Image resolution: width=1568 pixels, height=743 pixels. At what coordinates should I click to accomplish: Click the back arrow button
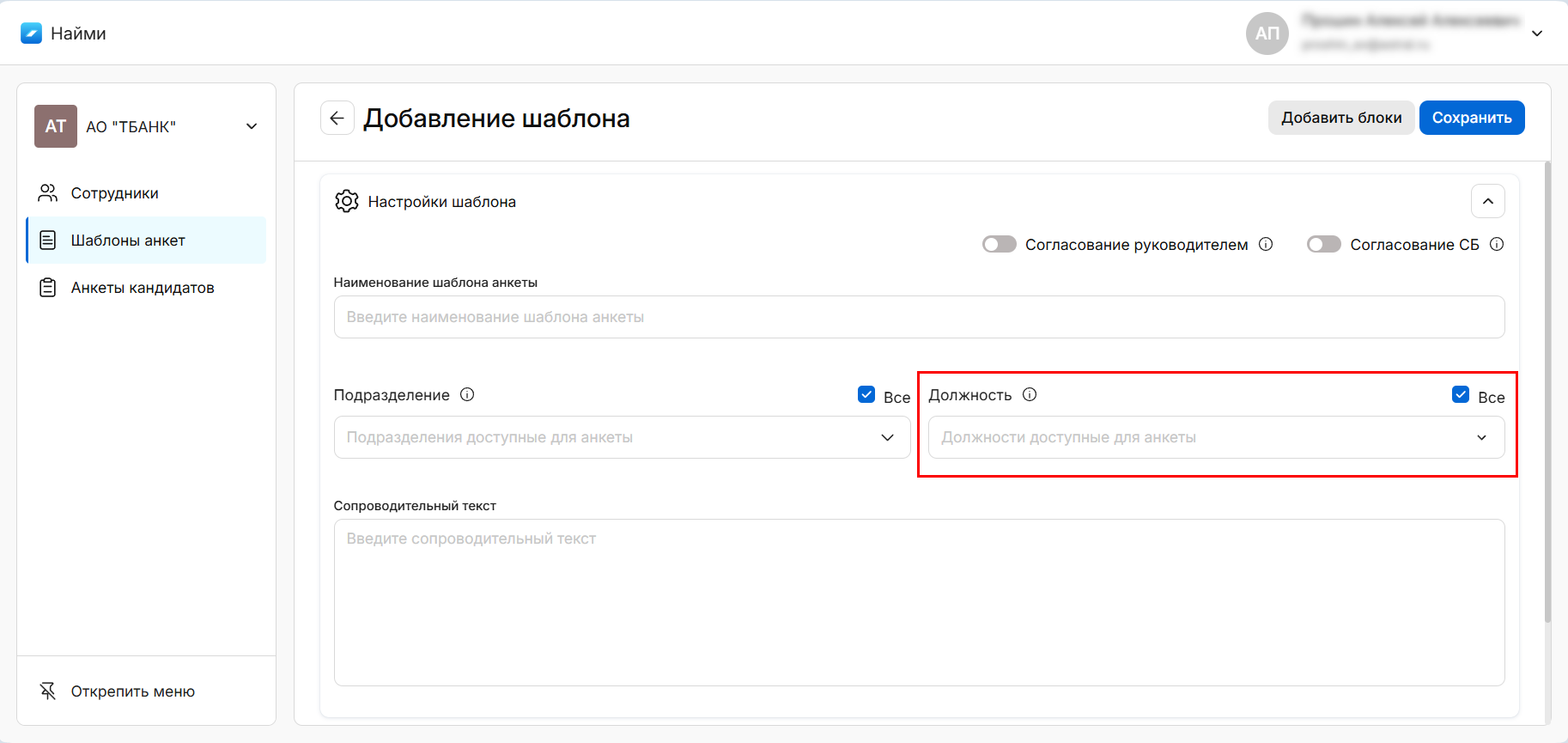tap(337, 119)
